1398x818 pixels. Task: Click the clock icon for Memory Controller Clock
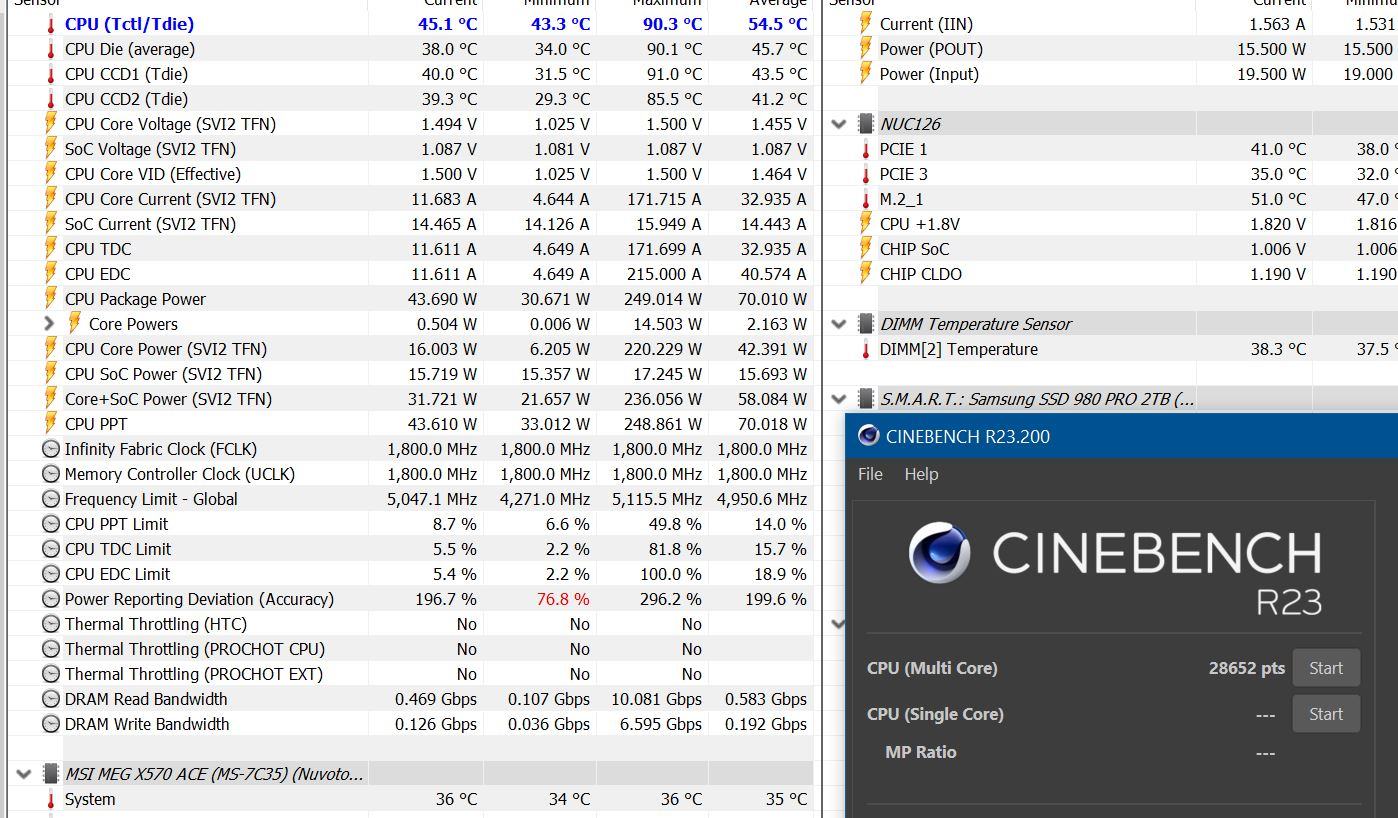point(51,474)
